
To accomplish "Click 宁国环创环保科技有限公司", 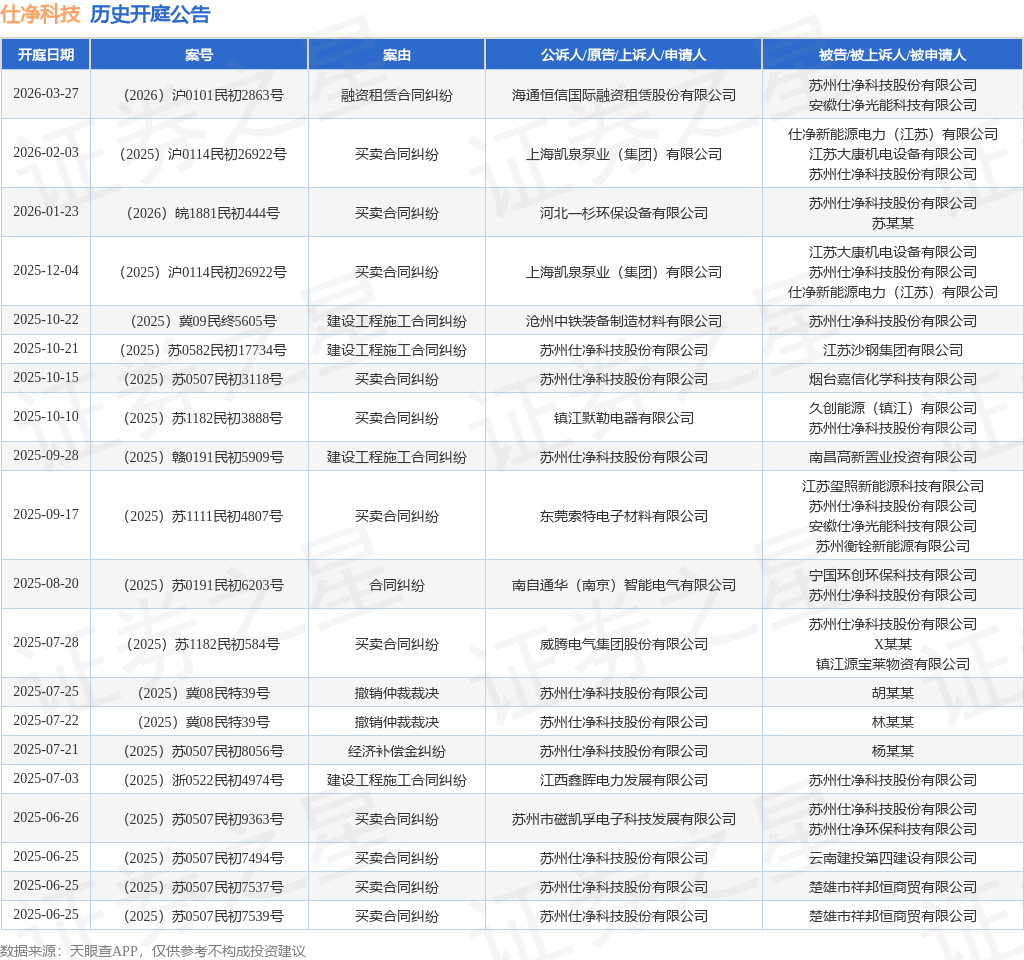I will click(893, 575).
